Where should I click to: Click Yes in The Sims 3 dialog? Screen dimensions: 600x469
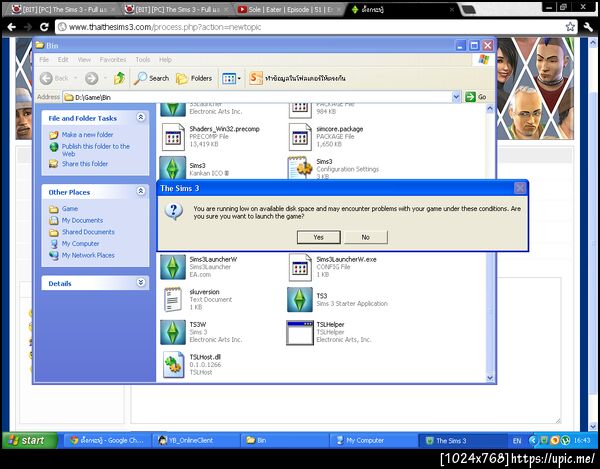318,237
